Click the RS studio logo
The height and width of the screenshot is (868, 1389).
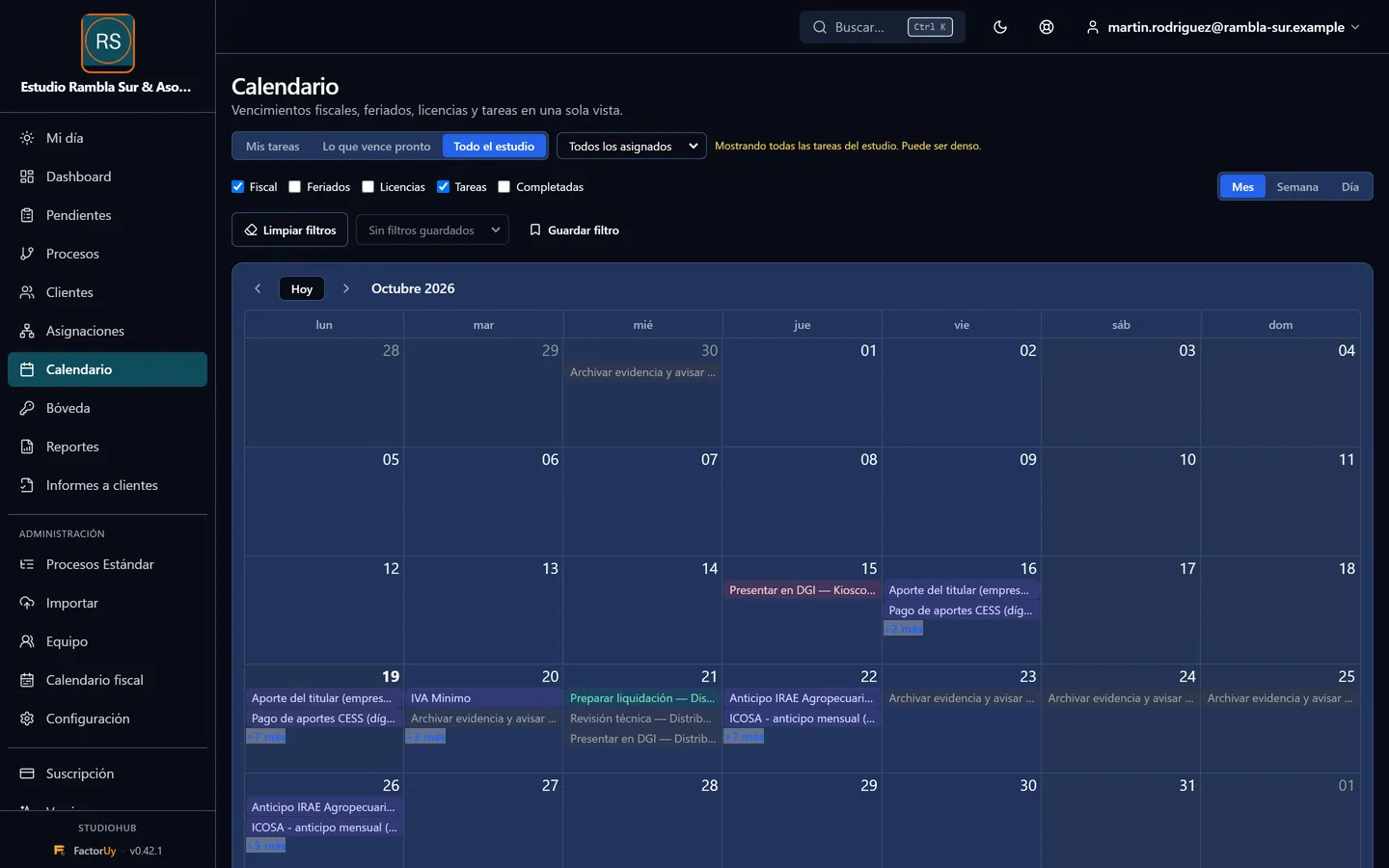[x=108, y=42]
